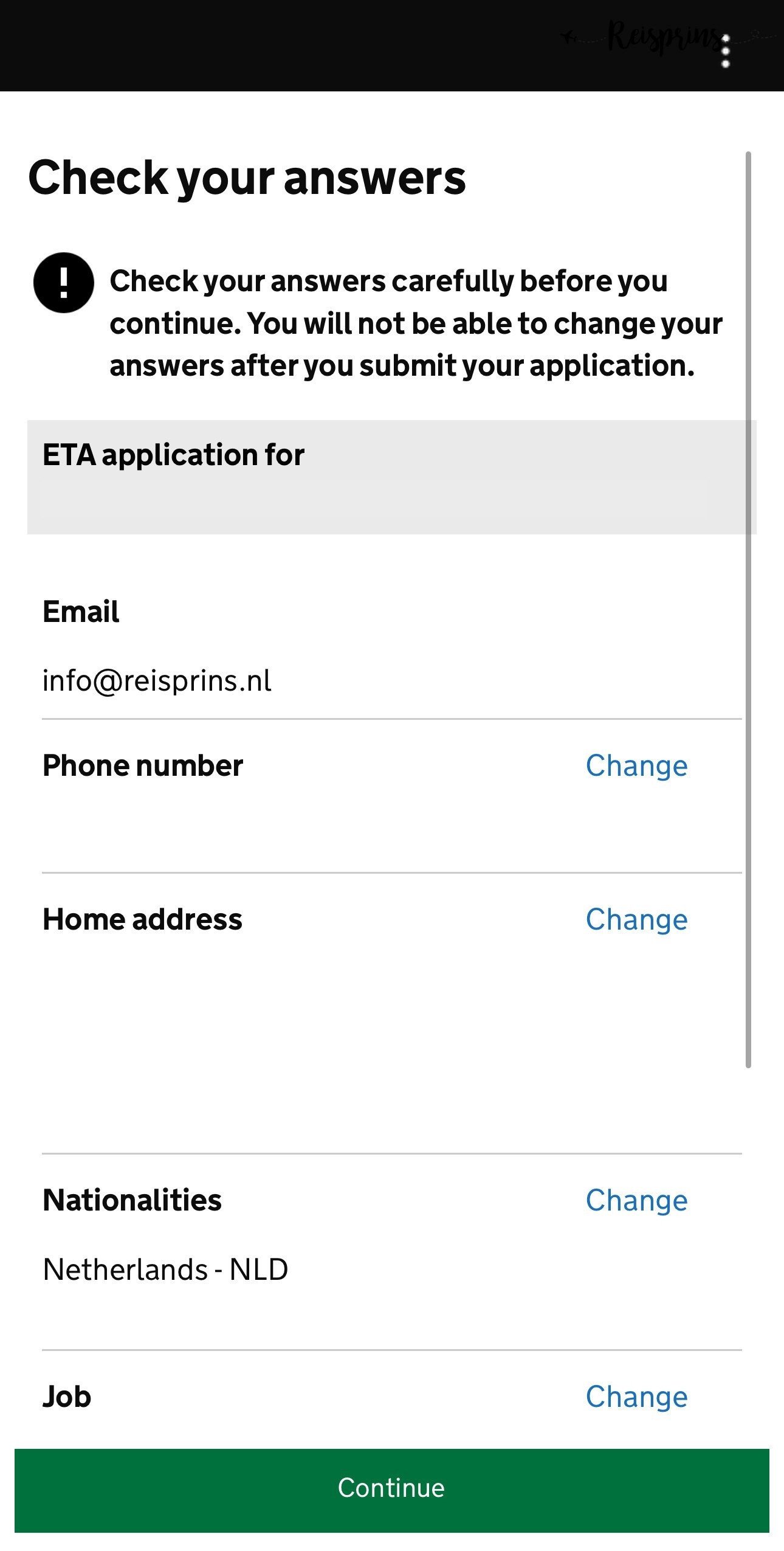Screen dimensions: 784x1551
Task: Click the 'Home address' row label
Action: coord(142,919)
